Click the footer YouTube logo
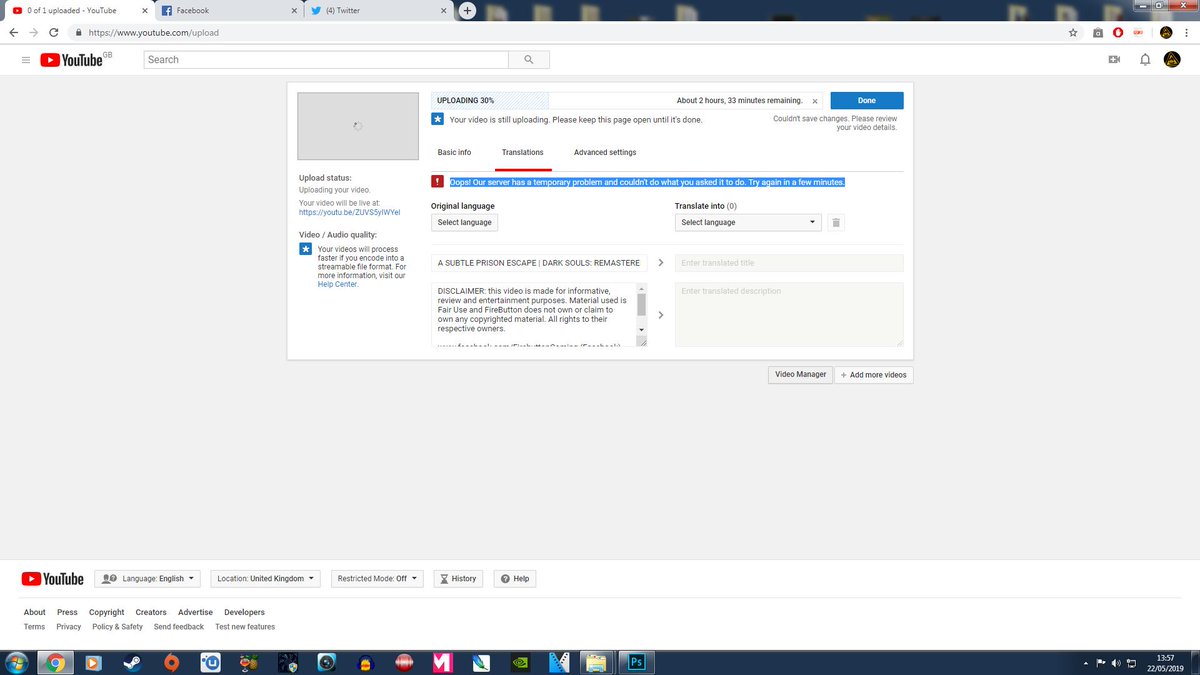Image resolution: width=1200 pixels, height=675 pixels. click(53, 579)
